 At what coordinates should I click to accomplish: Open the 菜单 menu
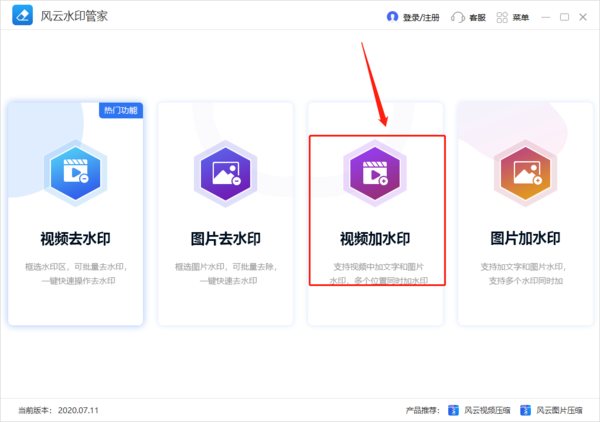tap(520, 18)
